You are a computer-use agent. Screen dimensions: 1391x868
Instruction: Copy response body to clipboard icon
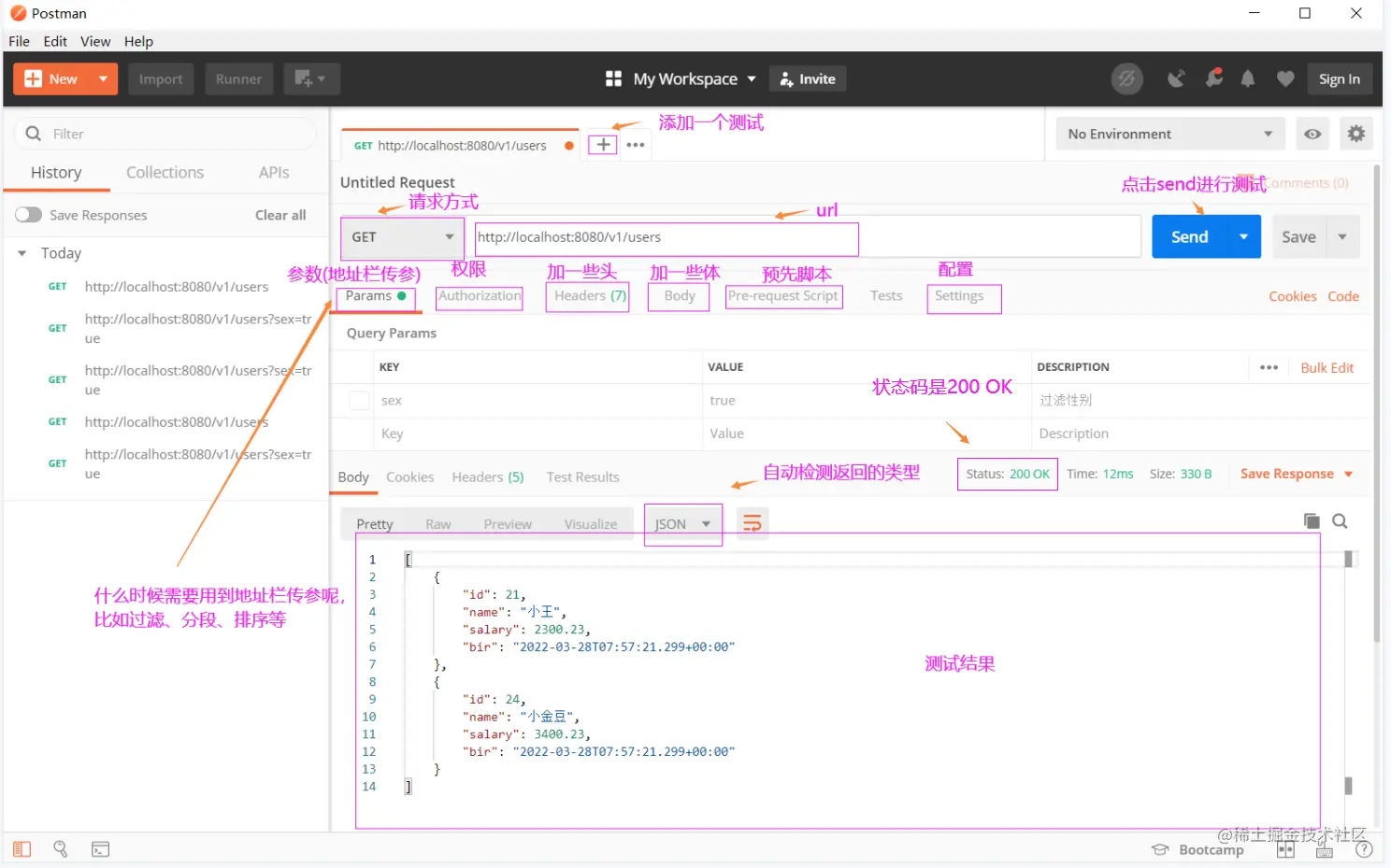pos(1312,521)
